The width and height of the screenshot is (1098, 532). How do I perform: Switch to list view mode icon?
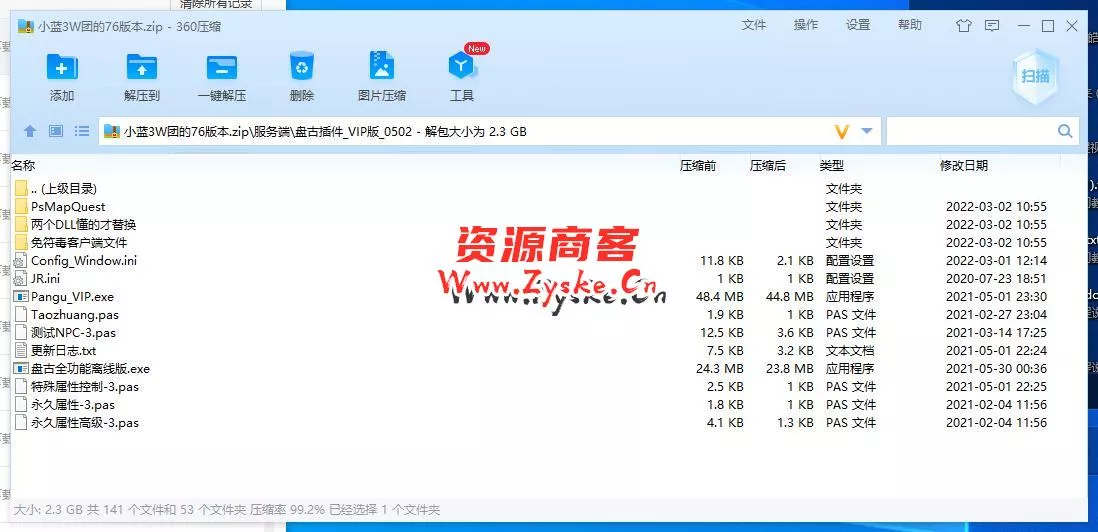point(82,131)
